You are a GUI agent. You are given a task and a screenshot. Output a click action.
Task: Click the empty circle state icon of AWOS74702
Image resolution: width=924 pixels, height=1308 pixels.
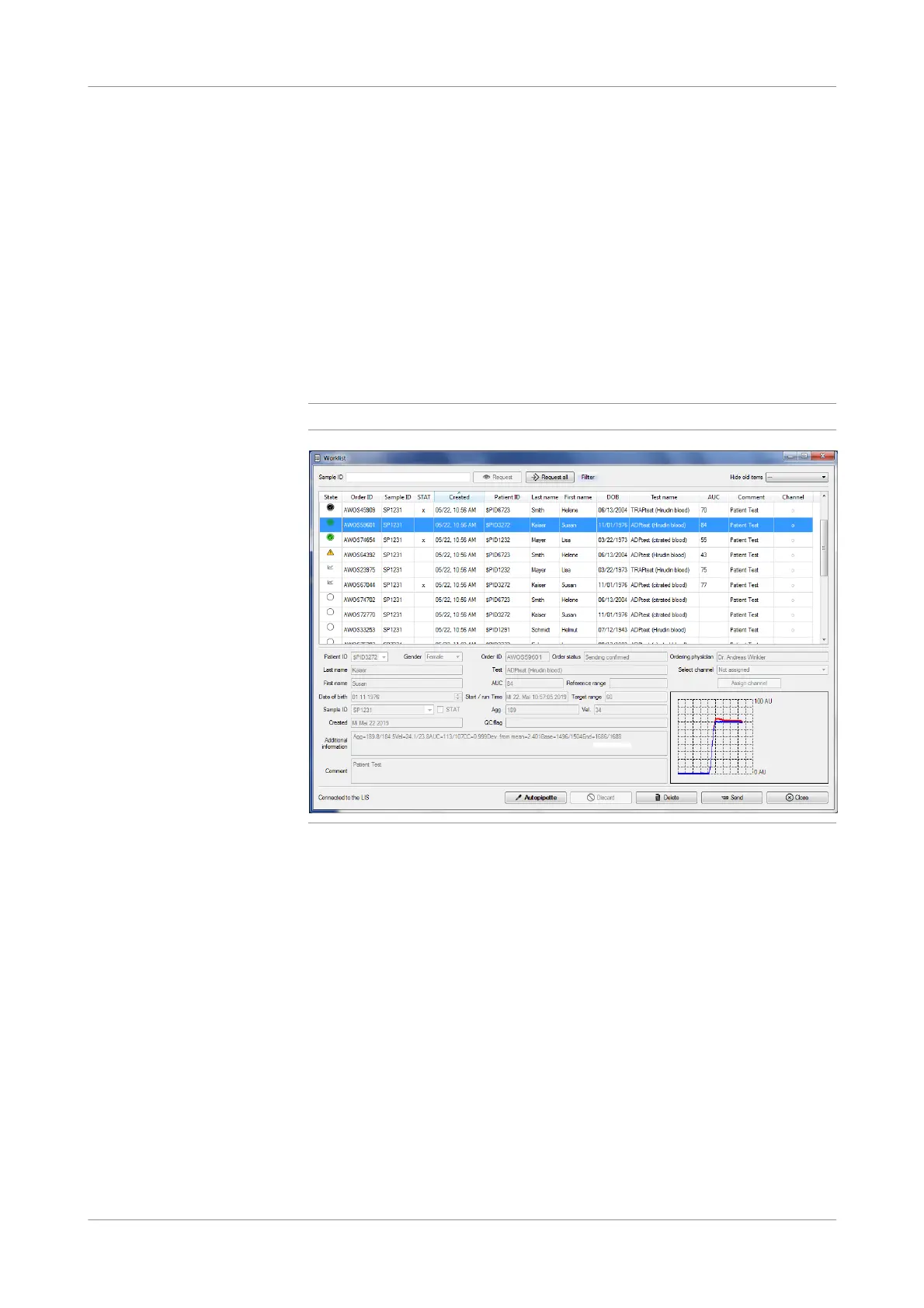(330, 597)
